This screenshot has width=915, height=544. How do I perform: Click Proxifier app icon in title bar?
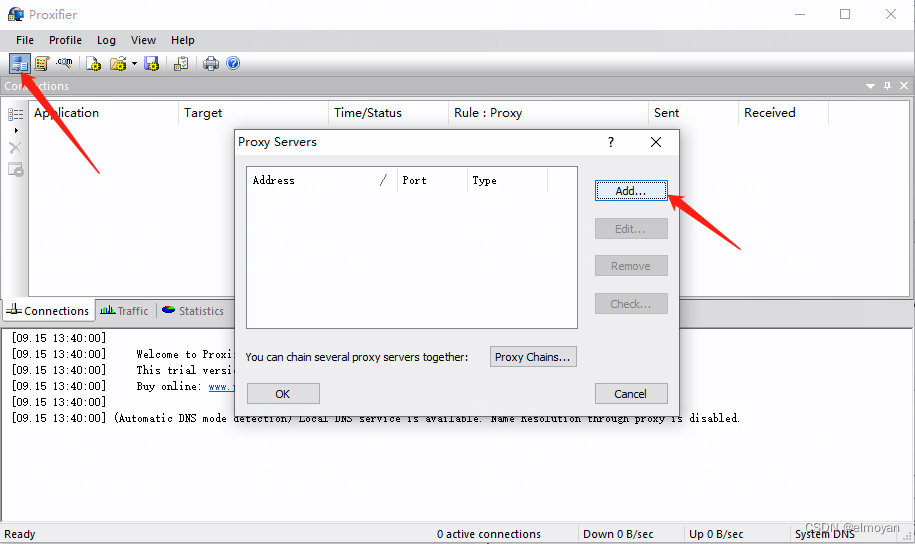16,14
